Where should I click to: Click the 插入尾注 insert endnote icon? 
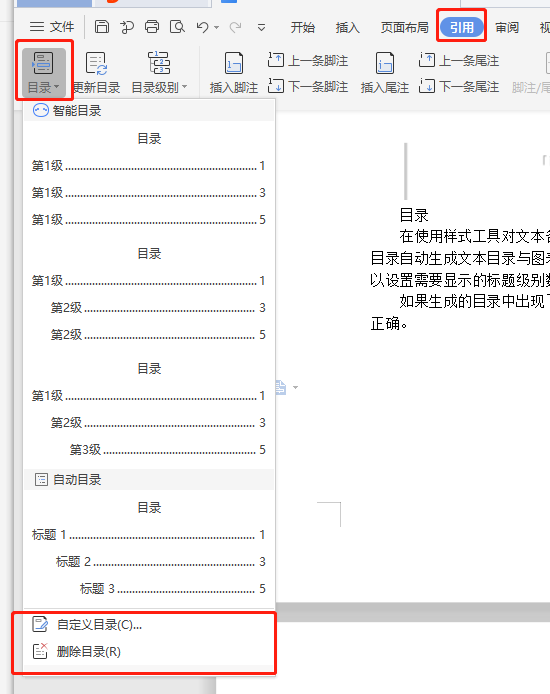tap(385, 73)
